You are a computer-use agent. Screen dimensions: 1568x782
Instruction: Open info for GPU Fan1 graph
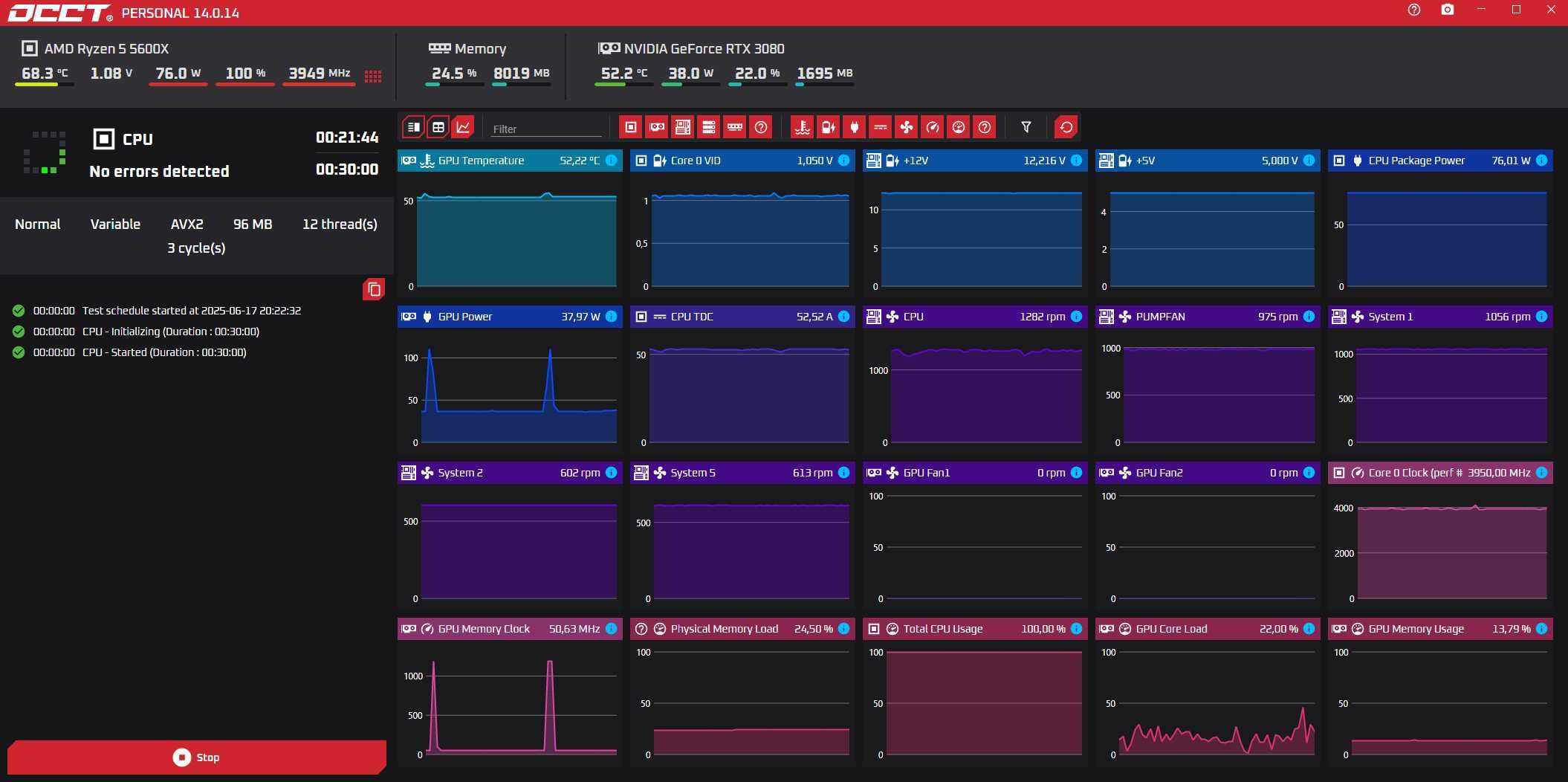1076,472
